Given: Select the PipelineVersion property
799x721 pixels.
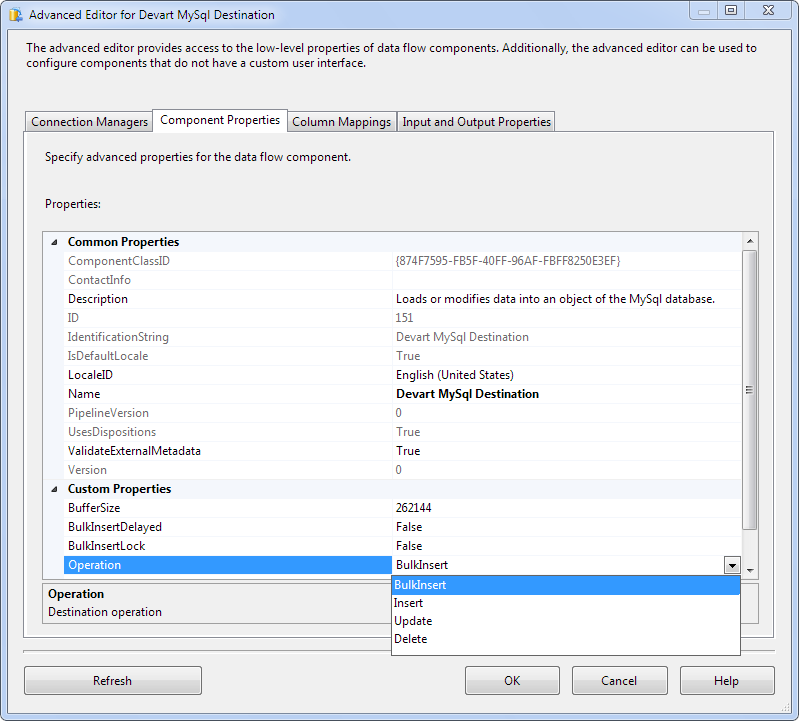Looking at the screenshot, I should [228, 413].
